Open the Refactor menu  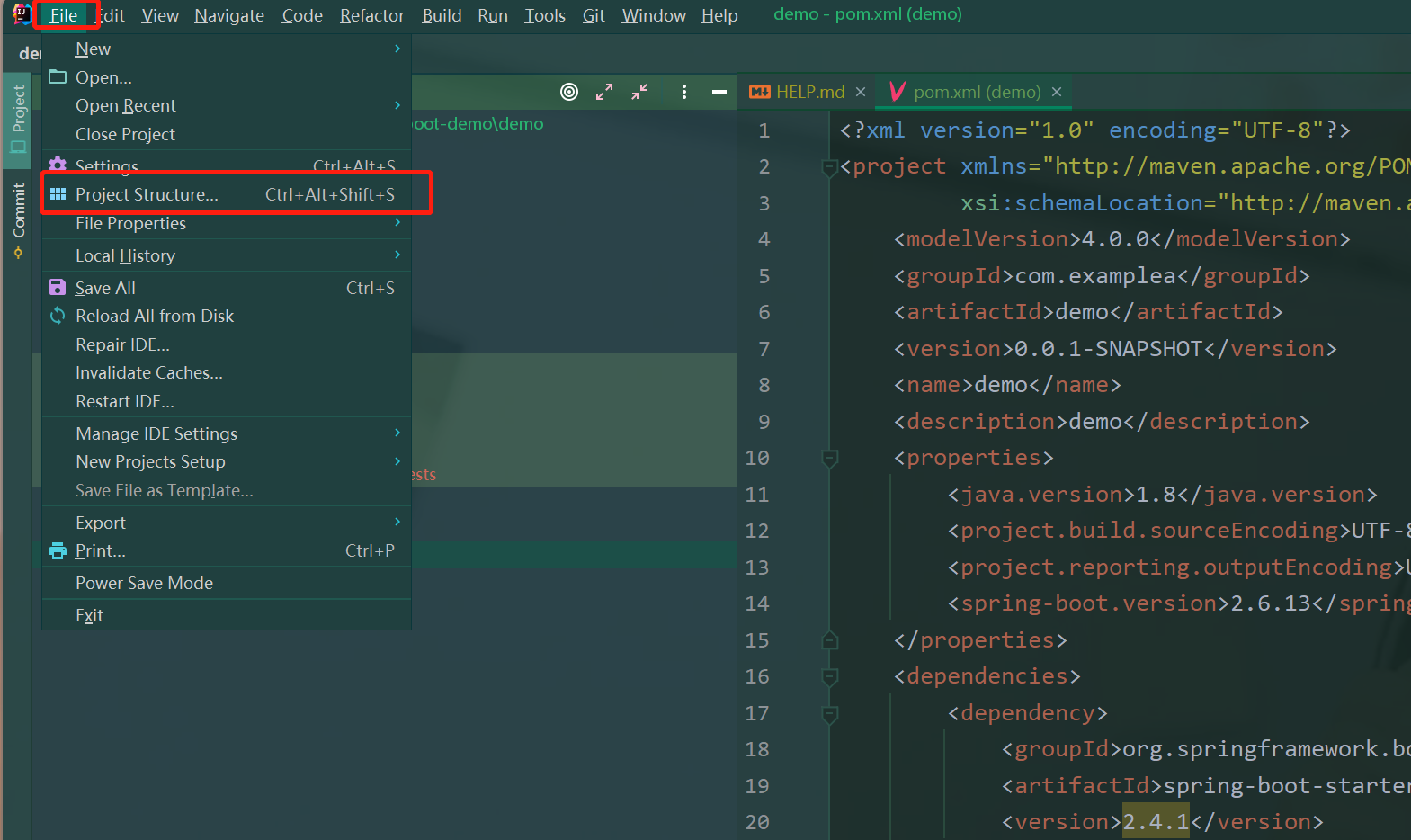[372, 15]
